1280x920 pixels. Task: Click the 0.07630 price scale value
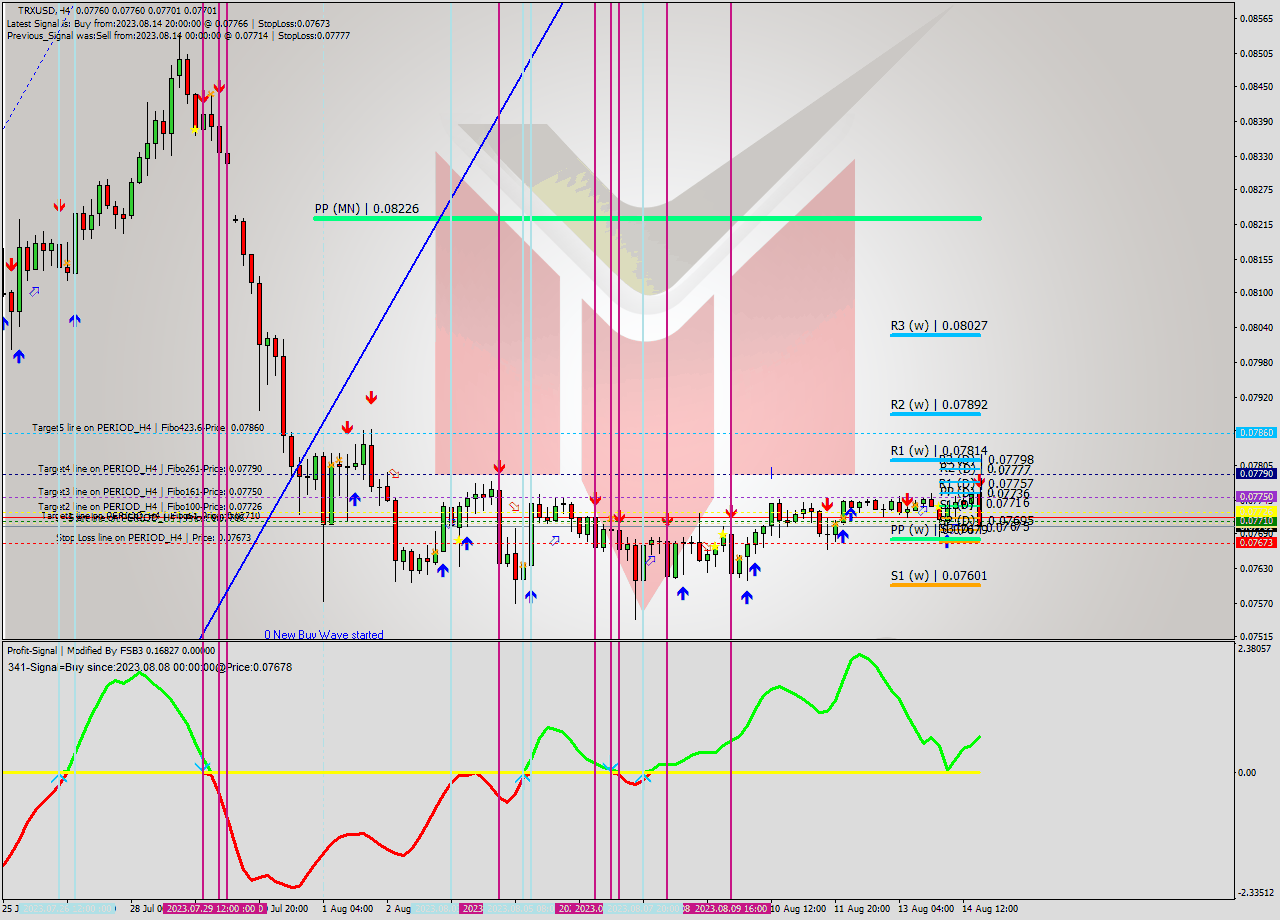[1256, 569]
